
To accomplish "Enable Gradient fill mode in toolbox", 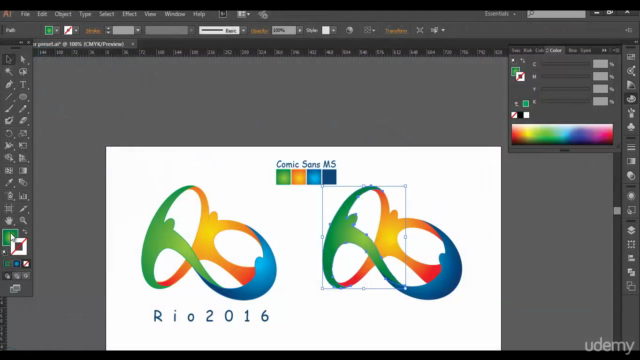I will [17, 264].
